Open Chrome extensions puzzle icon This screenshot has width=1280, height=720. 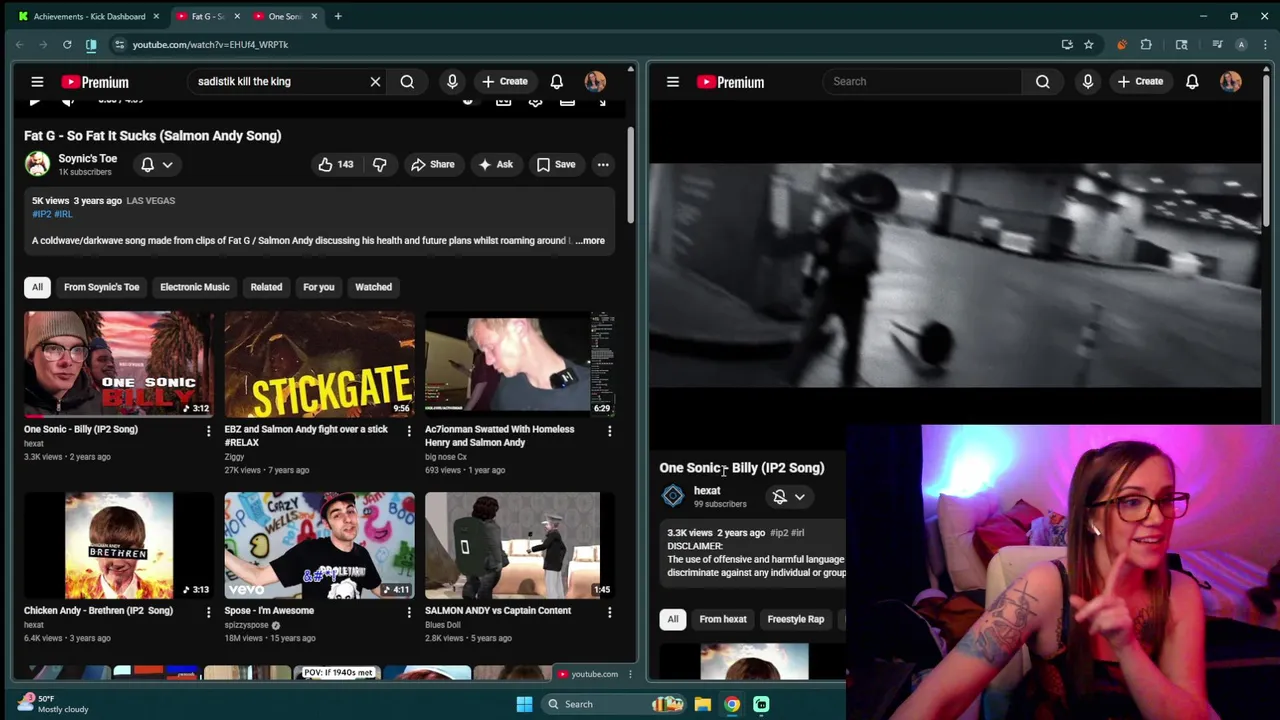coord(1146,44)
